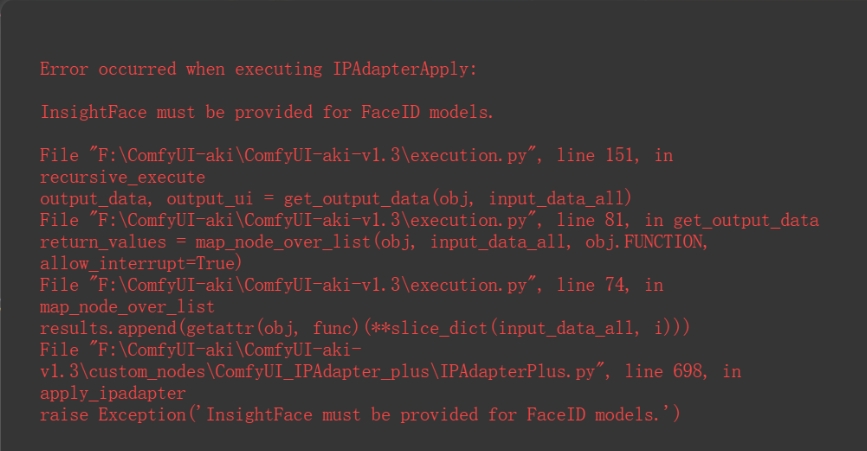Click the "results.append(getattr(obj, func)" code line
The width and height of the screenshot is (867, 451).
365,328
